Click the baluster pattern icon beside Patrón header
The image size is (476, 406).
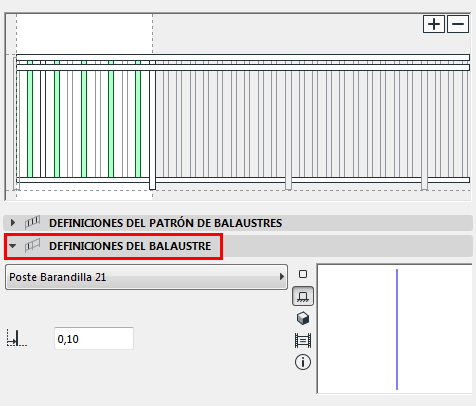(32, 222)
